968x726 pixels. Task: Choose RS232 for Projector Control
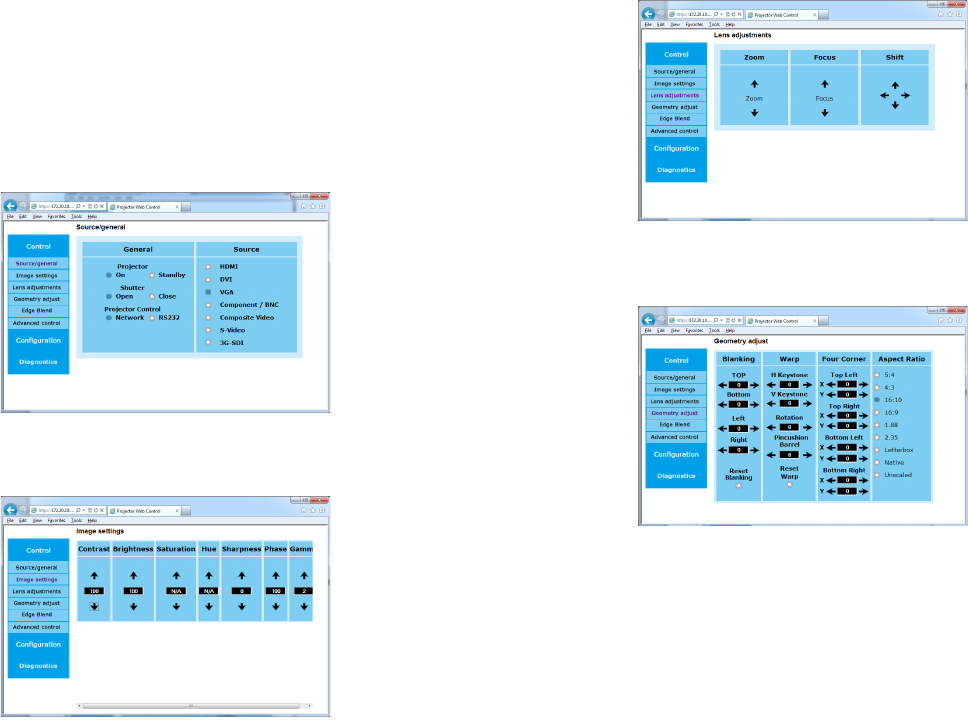[152, 318]
